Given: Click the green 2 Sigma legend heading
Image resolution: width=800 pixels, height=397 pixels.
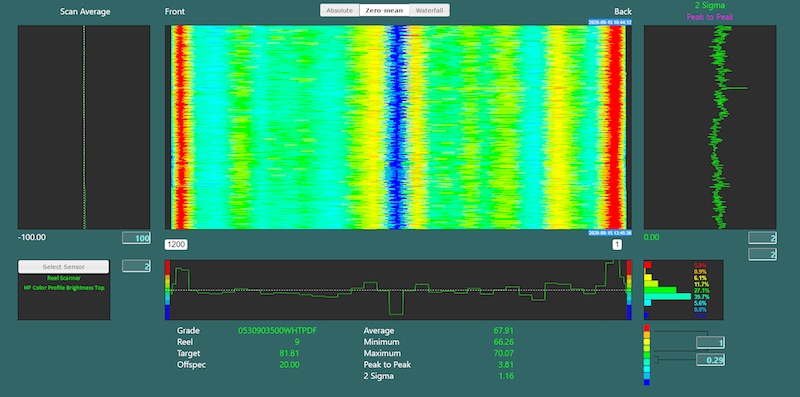Looking at the screenshot, I should [x=710, y=5].
